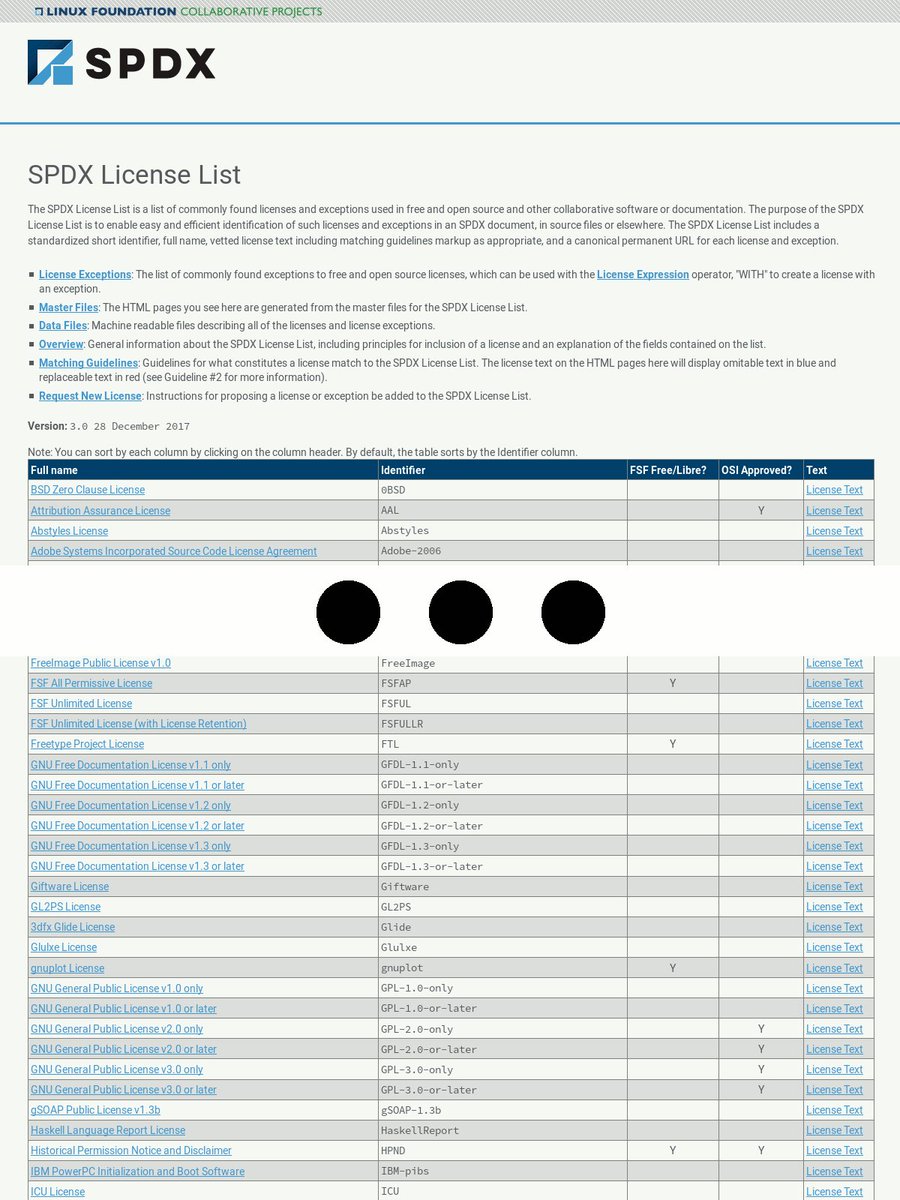Click the SPDX logo

coord(121,62)
